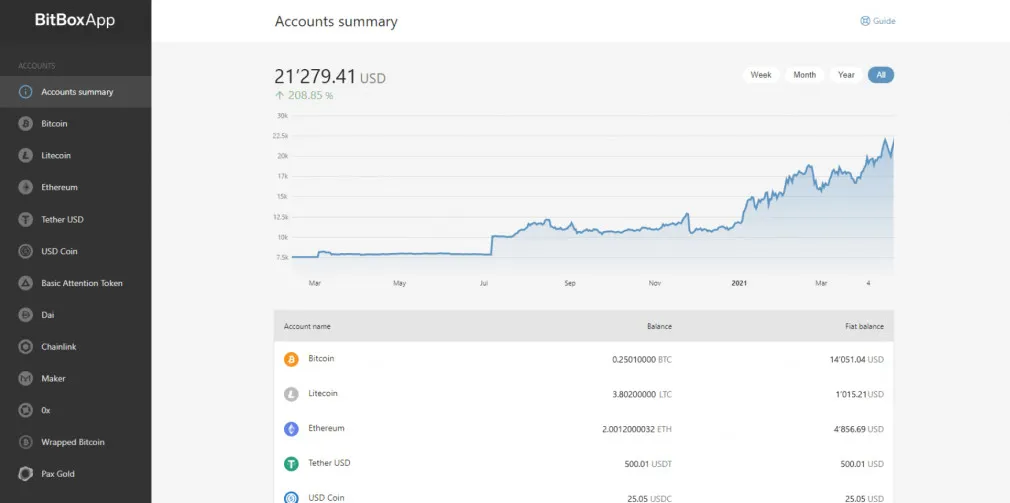1010x503 pixels.
Task: Click the Bitcoin account name in table
Action: pos(321,359)
